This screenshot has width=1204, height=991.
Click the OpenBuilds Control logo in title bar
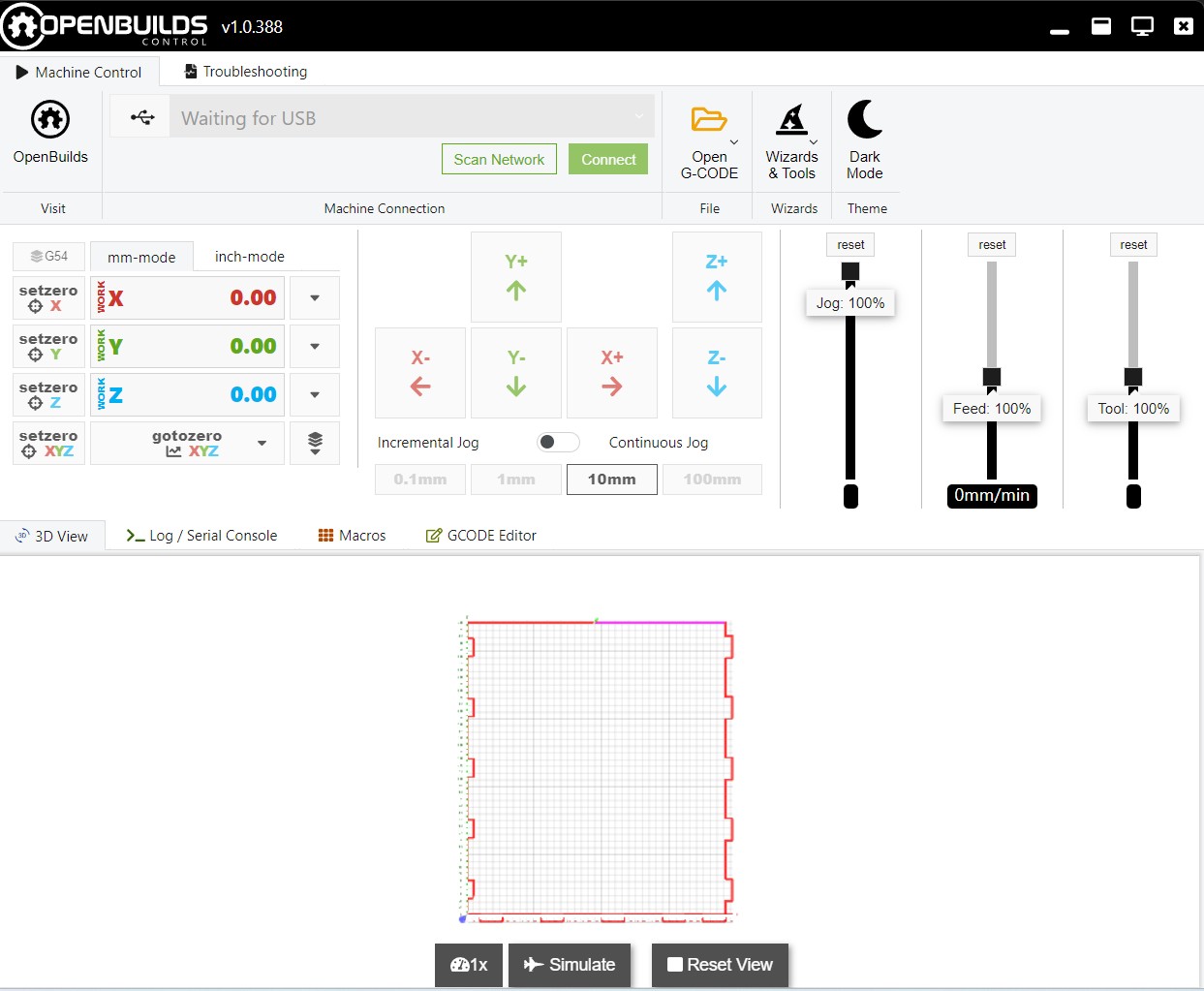tap(105, 26)
